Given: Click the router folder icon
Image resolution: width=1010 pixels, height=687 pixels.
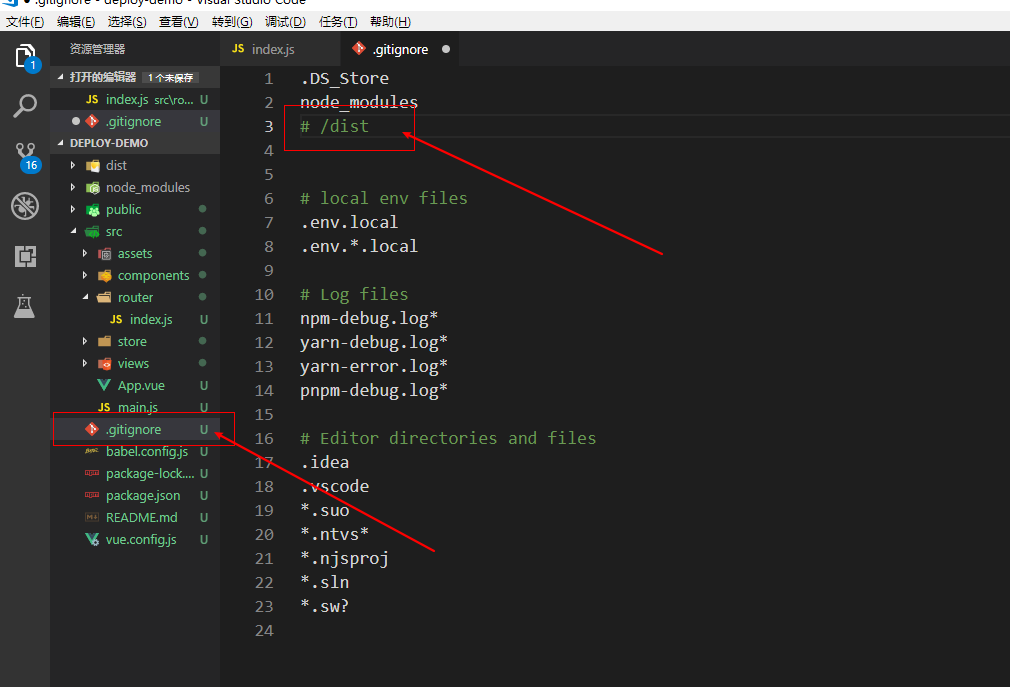Looking at the screenshot, I should 104,297.
